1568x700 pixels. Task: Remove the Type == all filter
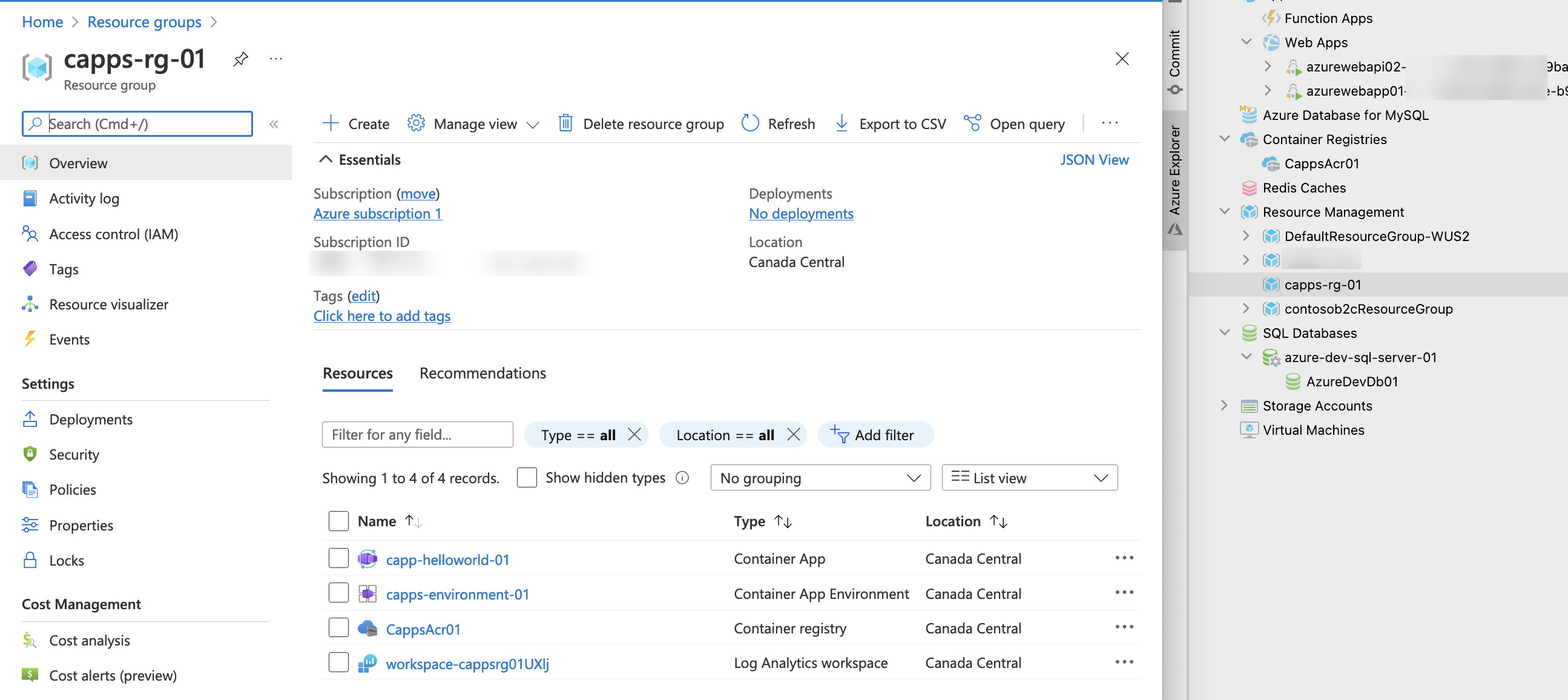(634, 435)
